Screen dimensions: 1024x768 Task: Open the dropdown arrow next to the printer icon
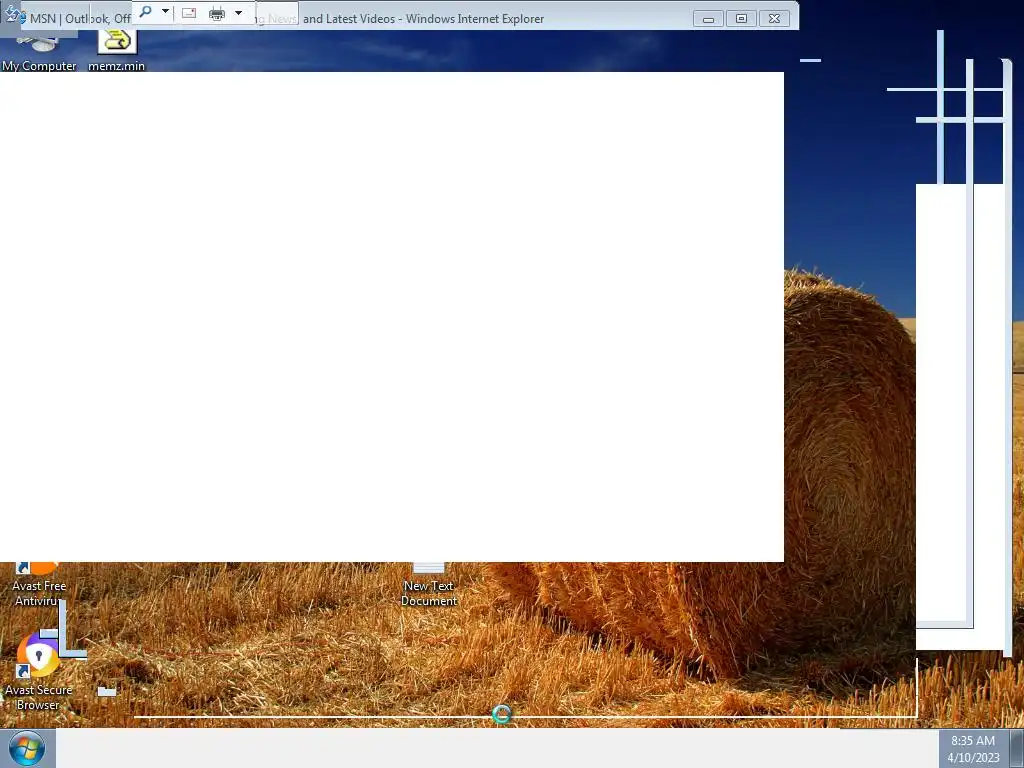coord(238,12)
